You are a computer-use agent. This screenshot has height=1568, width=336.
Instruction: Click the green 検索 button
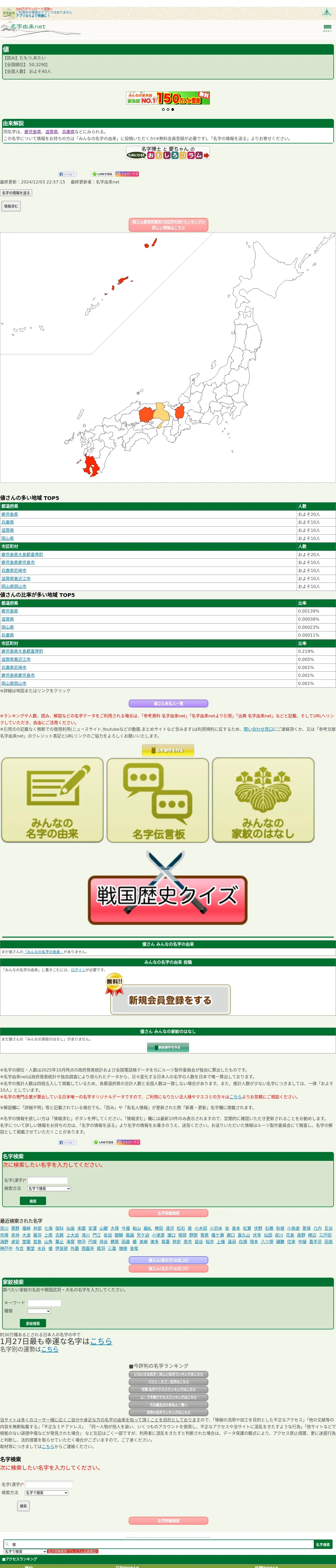click(33, 1201)
